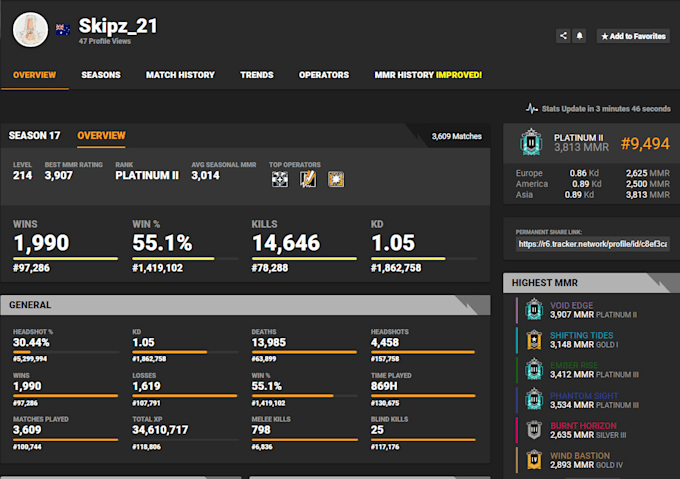
Task: Open the MMR History Improved tab
Action: (x=428, y=75)
